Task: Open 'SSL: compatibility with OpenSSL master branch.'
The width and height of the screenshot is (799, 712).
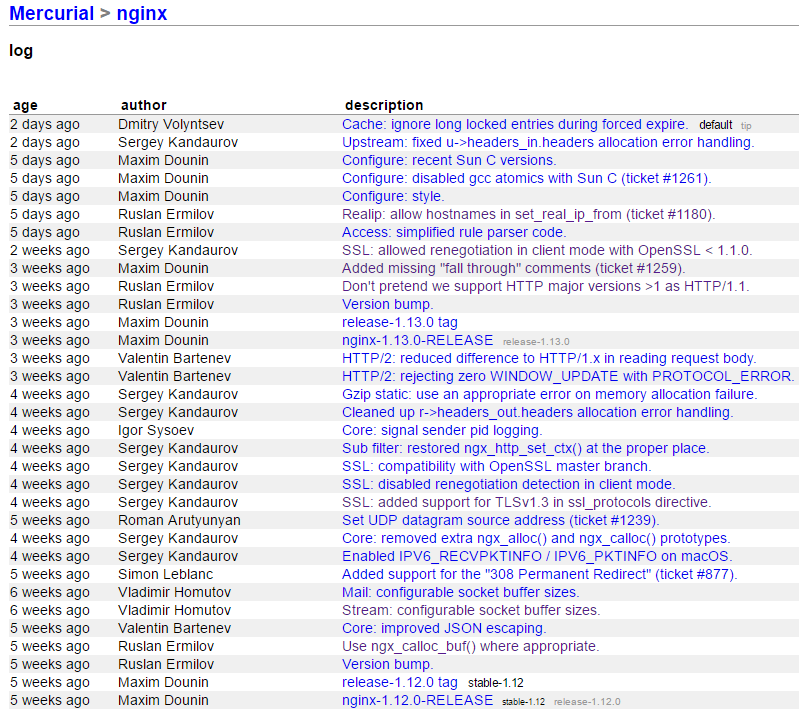Action: point(496,466)
